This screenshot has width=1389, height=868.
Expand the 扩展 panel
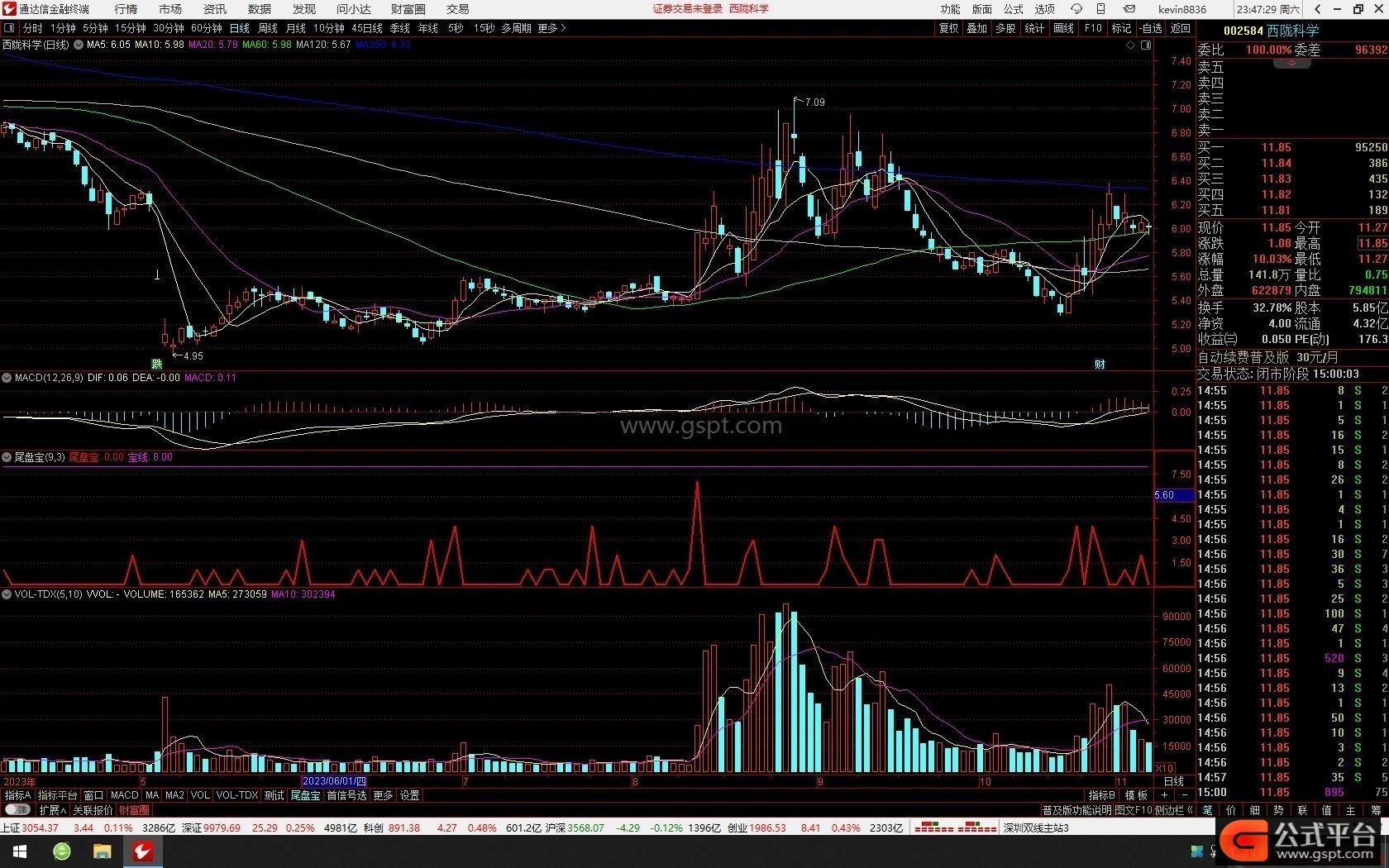(53, 810)
